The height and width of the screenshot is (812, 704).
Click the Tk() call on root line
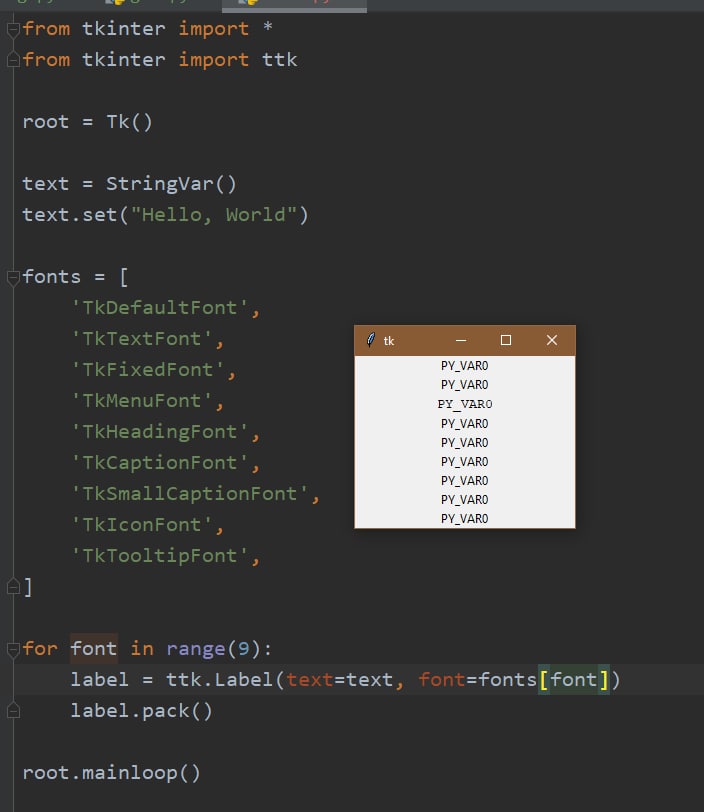coord(130,122)
